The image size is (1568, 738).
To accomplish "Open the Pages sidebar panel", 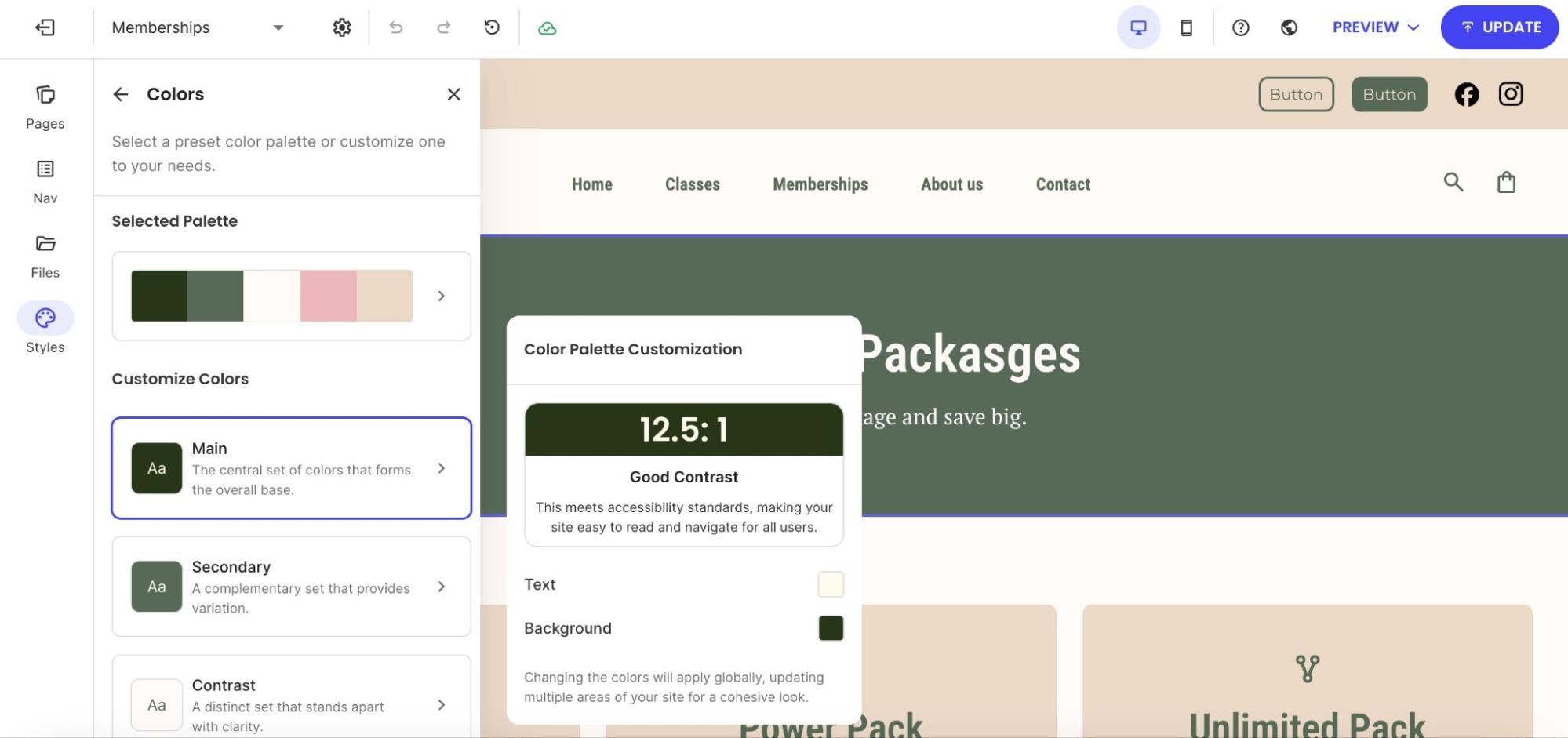I will tap(45, 107).
